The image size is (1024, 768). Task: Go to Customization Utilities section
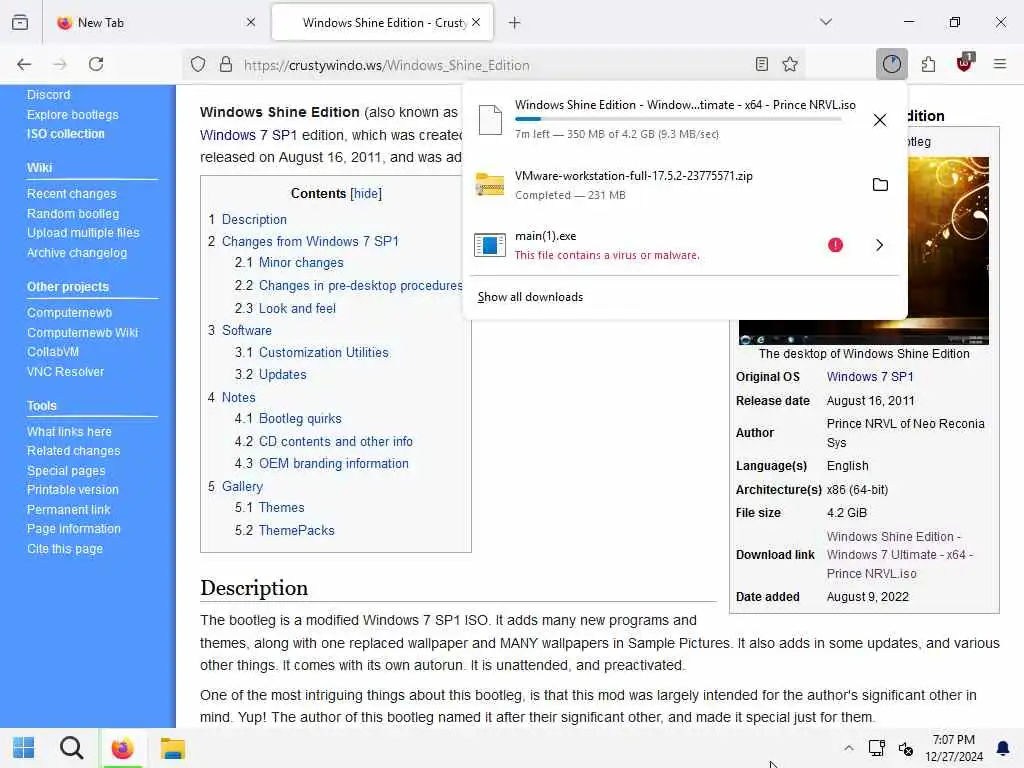pos(324,352)
